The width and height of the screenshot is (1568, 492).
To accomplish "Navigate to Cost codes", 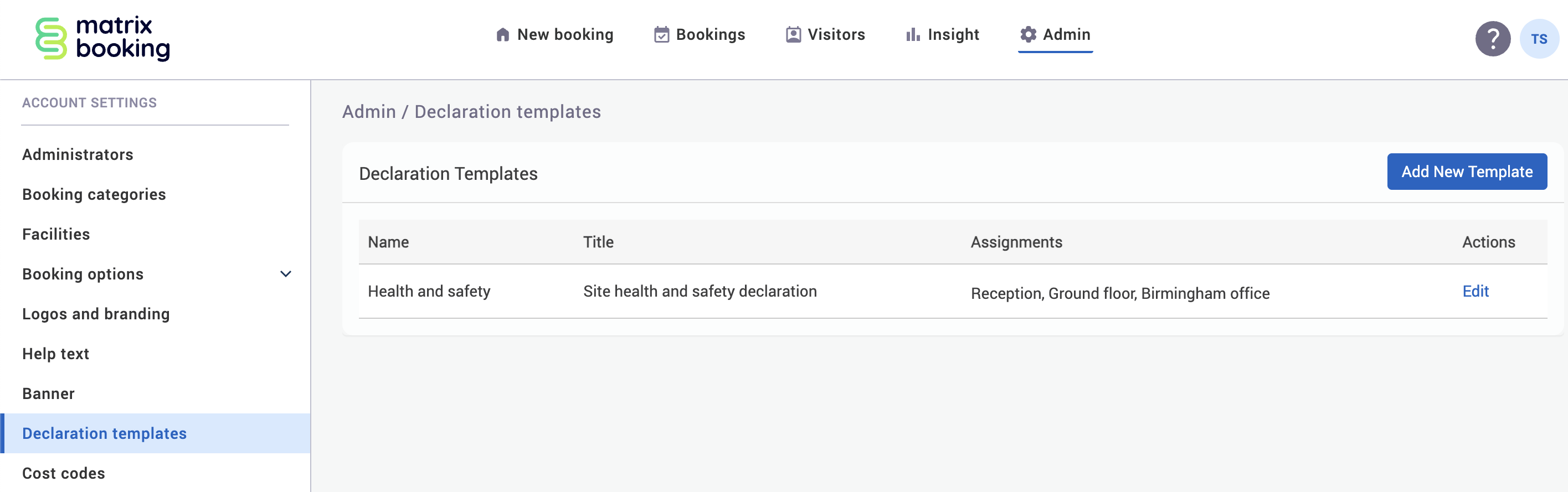I will (63, 473).
